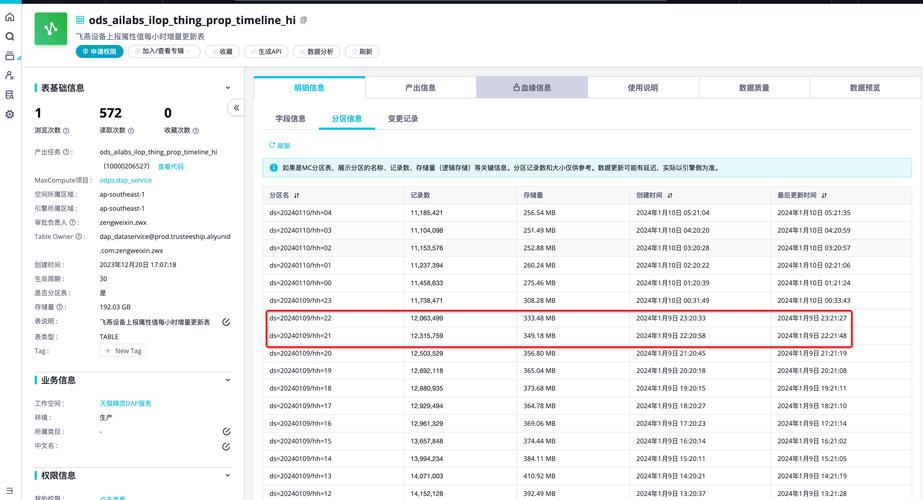Edit 所属类目 via its edit icon

226,432
